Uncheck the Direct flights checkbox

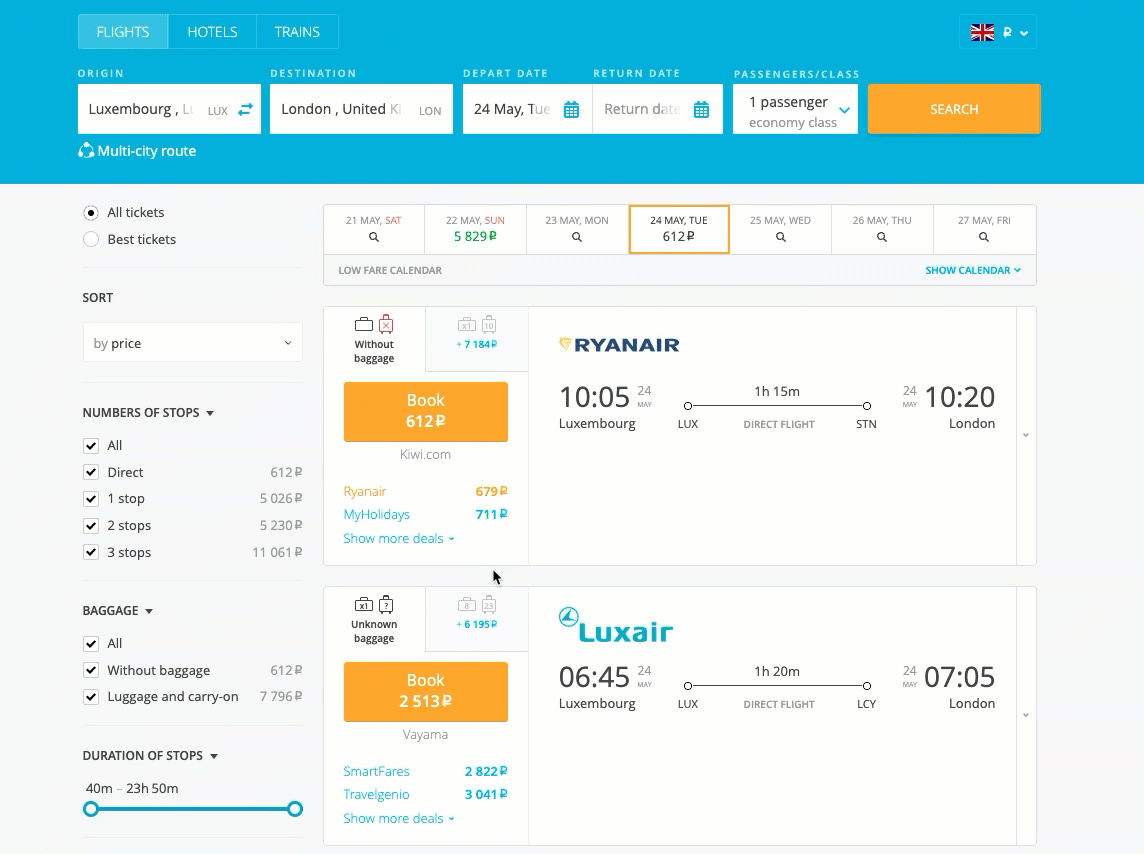pos(90,473)
